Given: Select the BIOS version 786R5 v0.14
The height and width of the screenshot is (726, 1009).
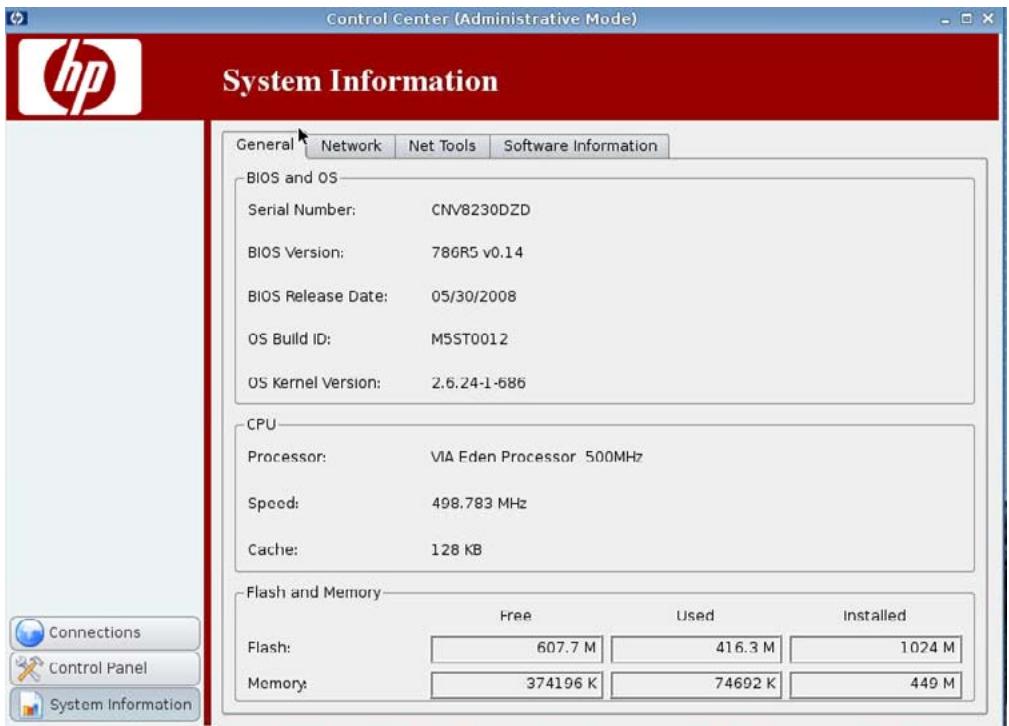Looking at the screenshot, I should tap(477, 252).
